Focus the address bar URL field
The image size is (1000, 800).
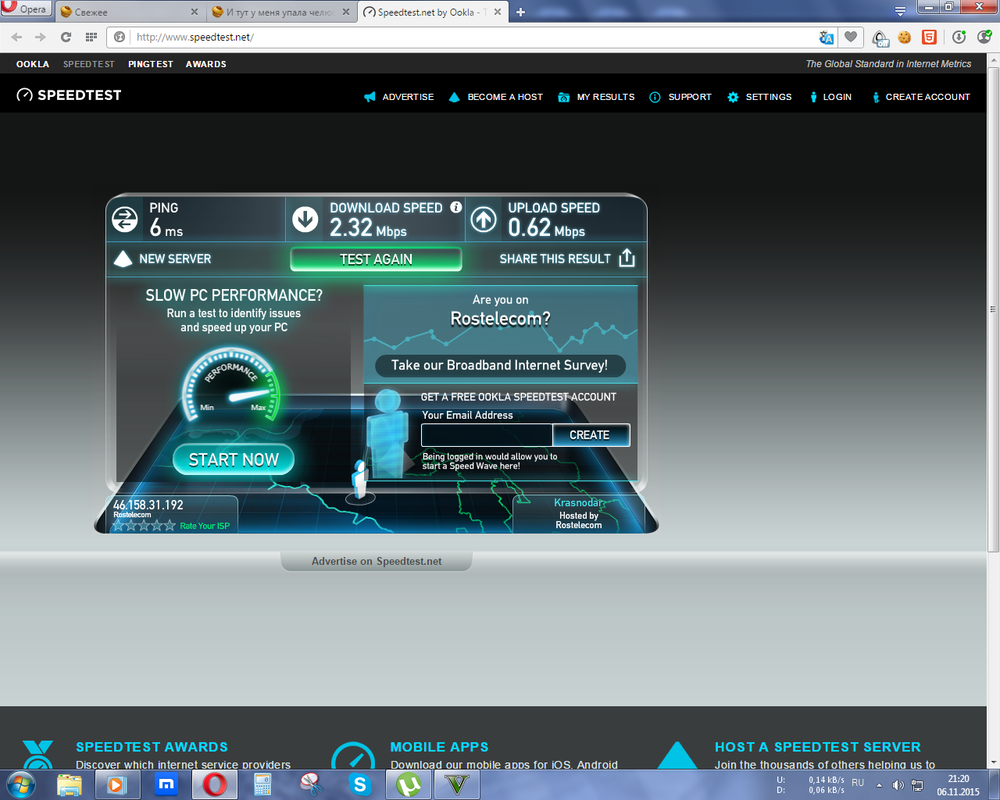[x=472, y=37]
